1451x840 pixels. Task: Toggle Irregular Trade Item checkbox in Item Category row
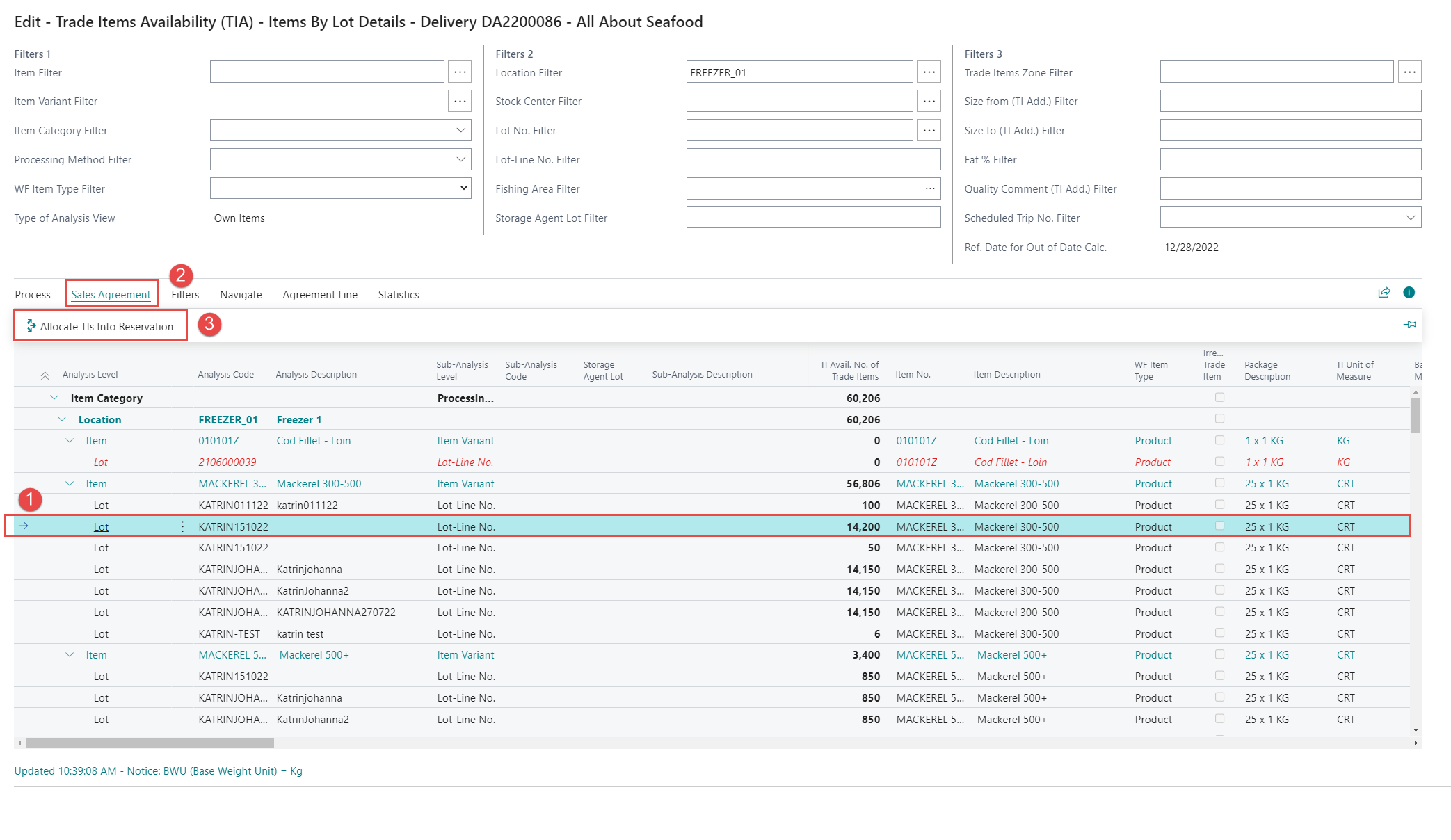pyautogui.click(x=1219, y=397)
